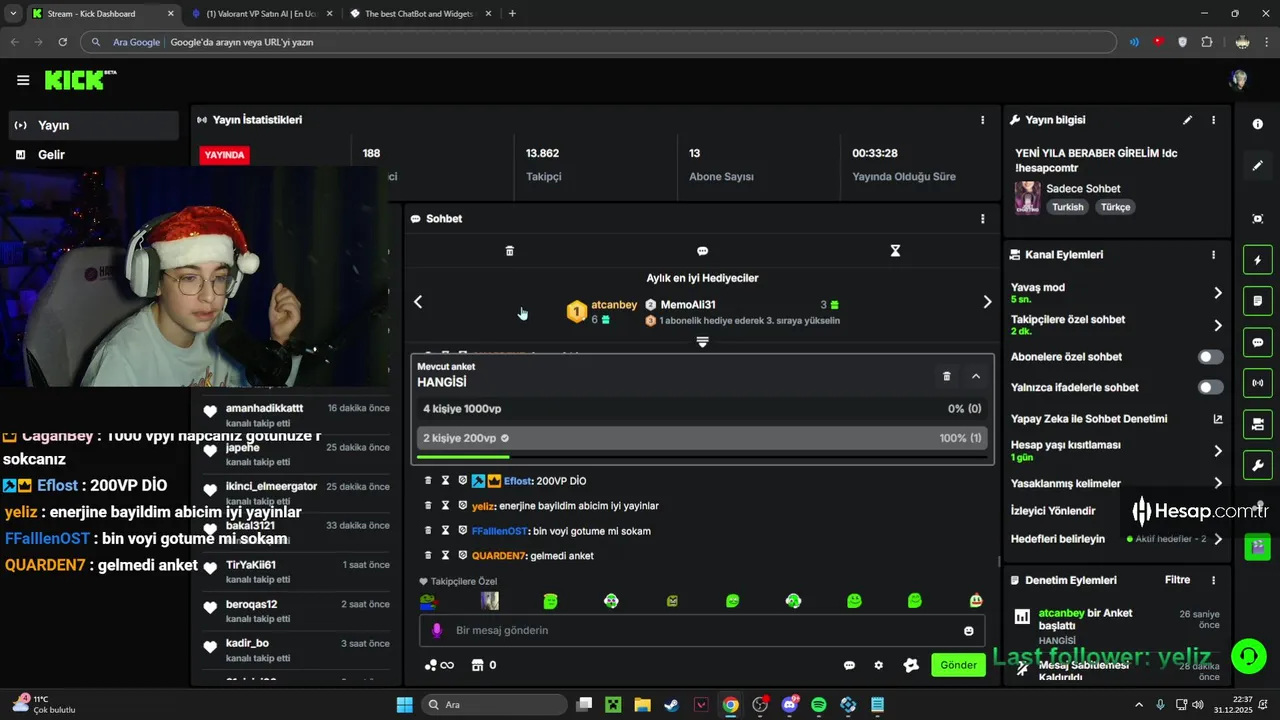Viewport: 1280px width, 720px height.
Task: Select poll option 4 kişiye 1000vp
Action: pyautogui.click(x=702, y=409)
